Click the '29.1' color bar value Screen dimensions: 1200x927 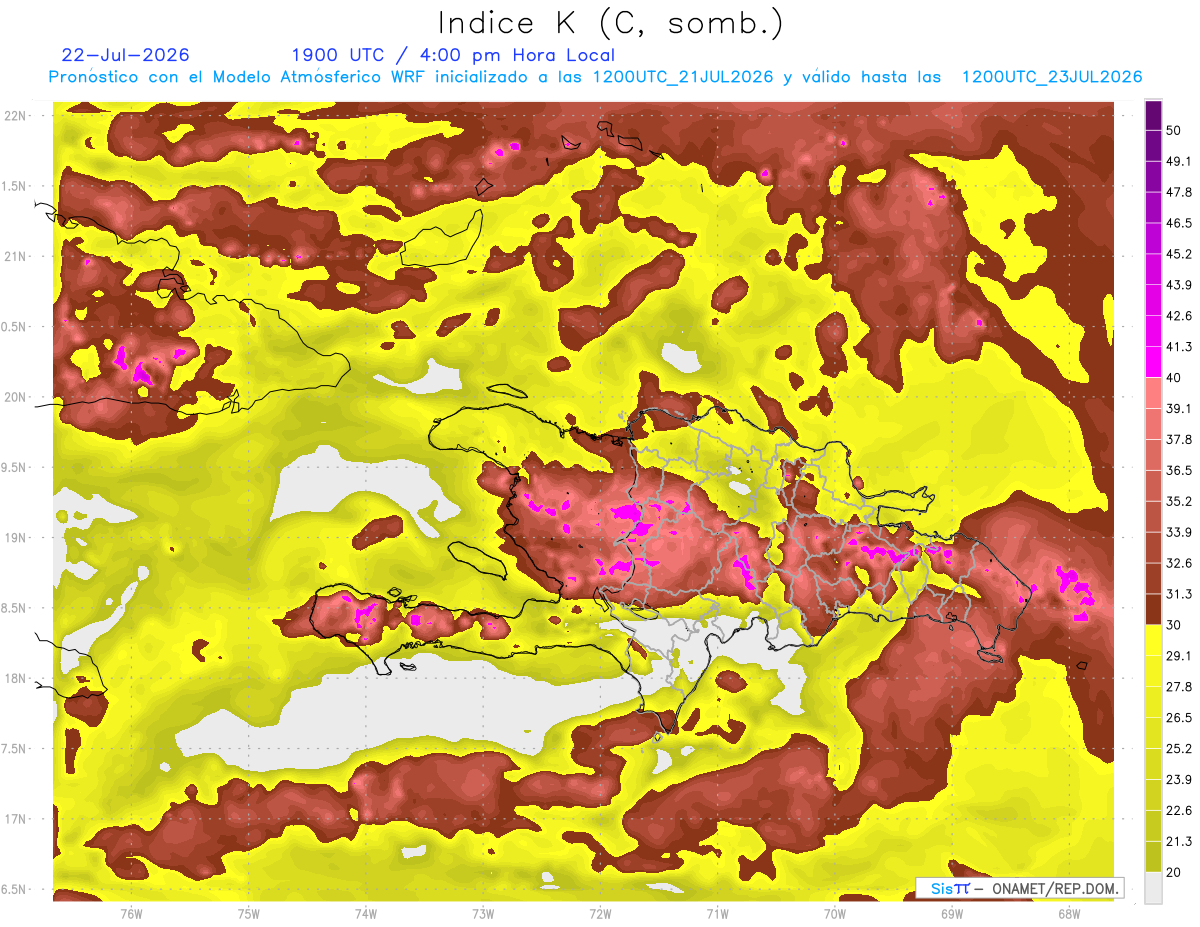coord(1179,656)
